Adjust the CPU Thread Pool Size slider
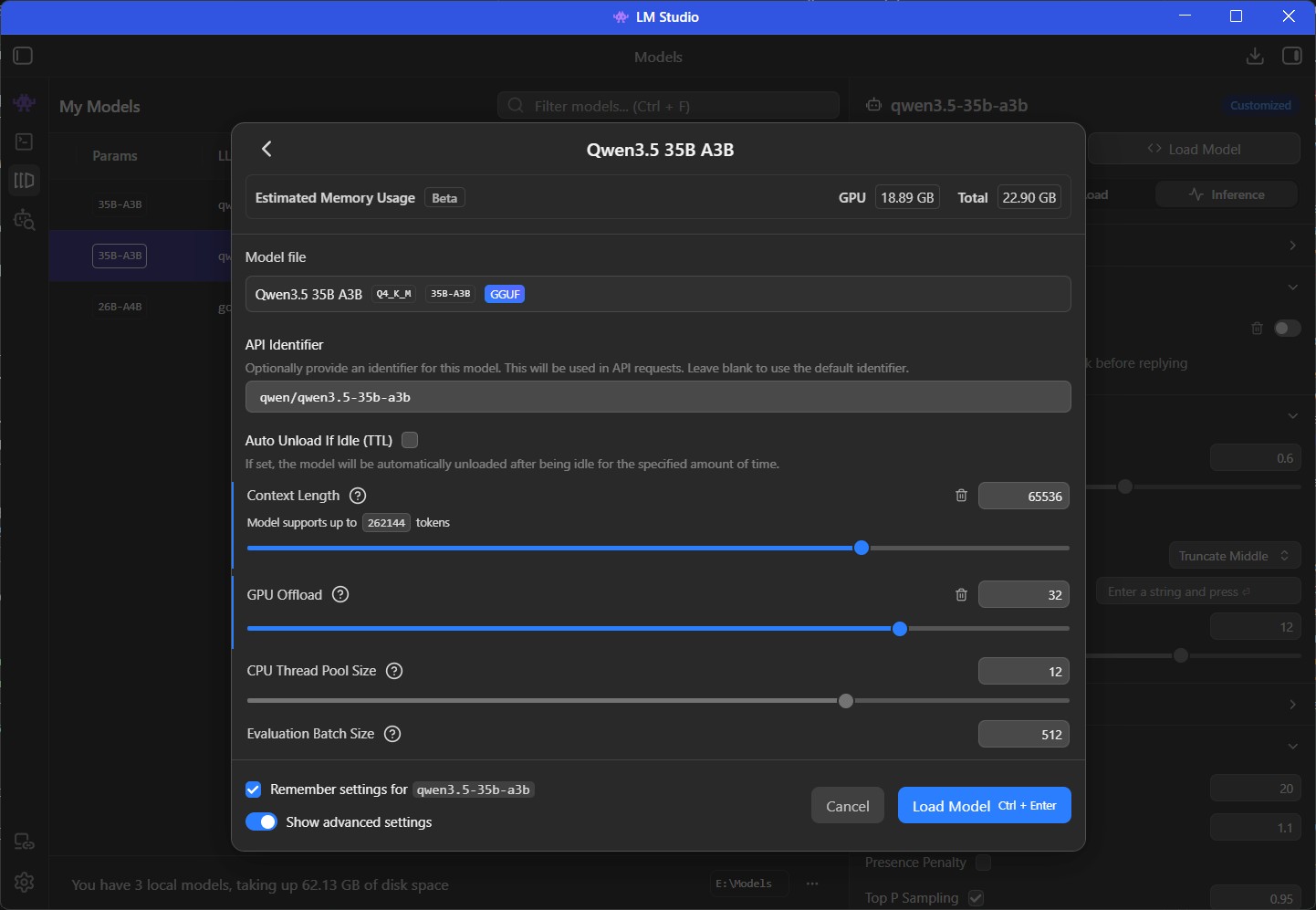This screenshot has width=1316, height=910. tap(846, 701)
